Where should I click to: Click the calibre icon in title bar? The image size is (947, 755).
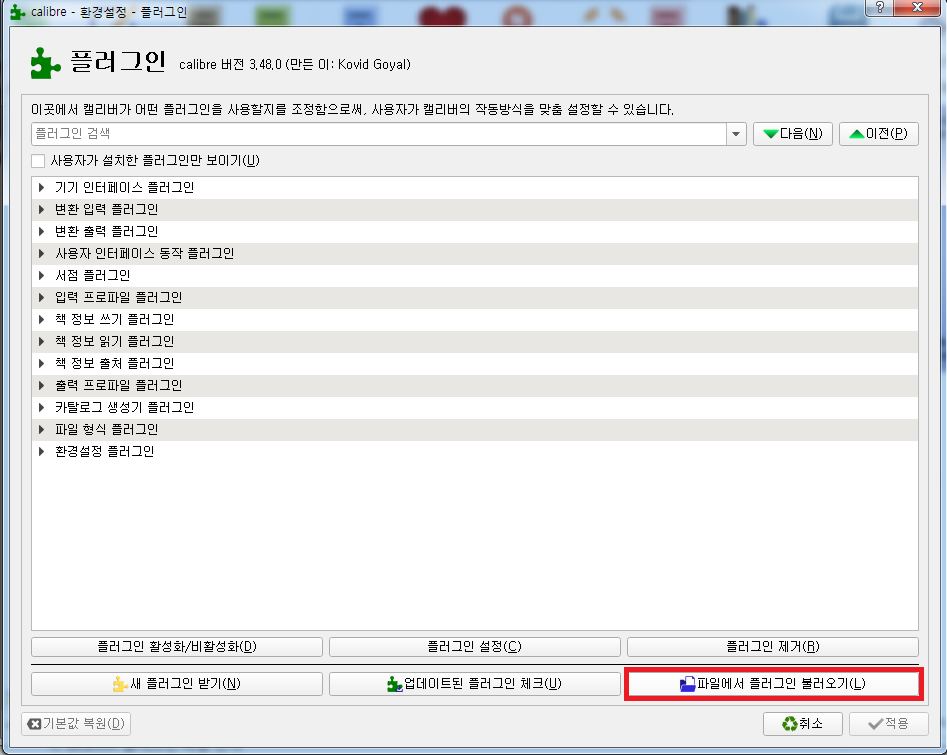click(x=18, y=12)
